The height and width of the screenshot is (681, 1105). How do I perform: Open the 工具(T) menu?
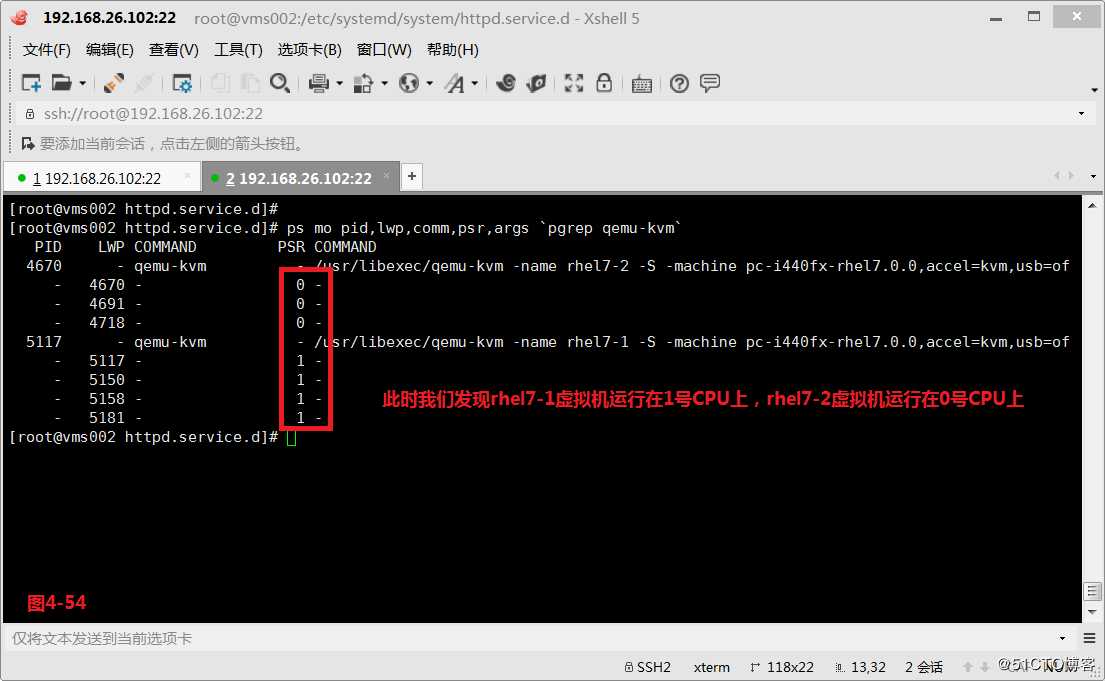tap(238, 50)
